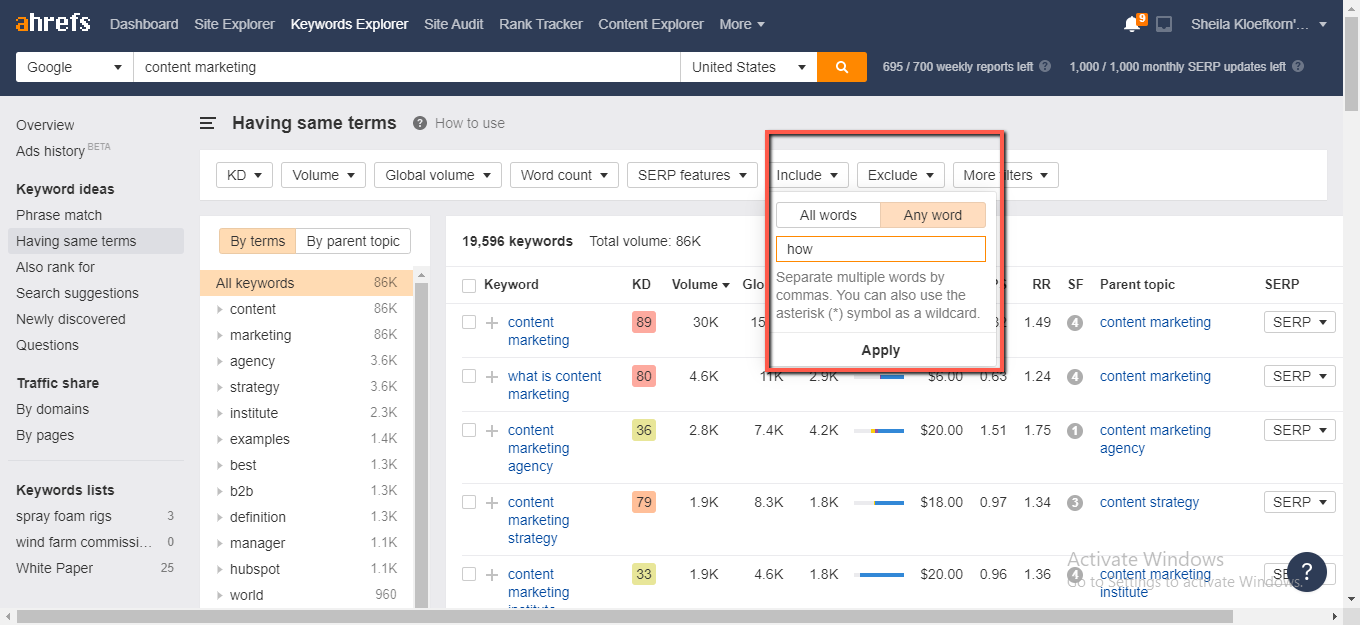Viewport: 1360px width, 625px height.
Task: Click help icon next to weekly reports left
Action: coord(1045,67)
